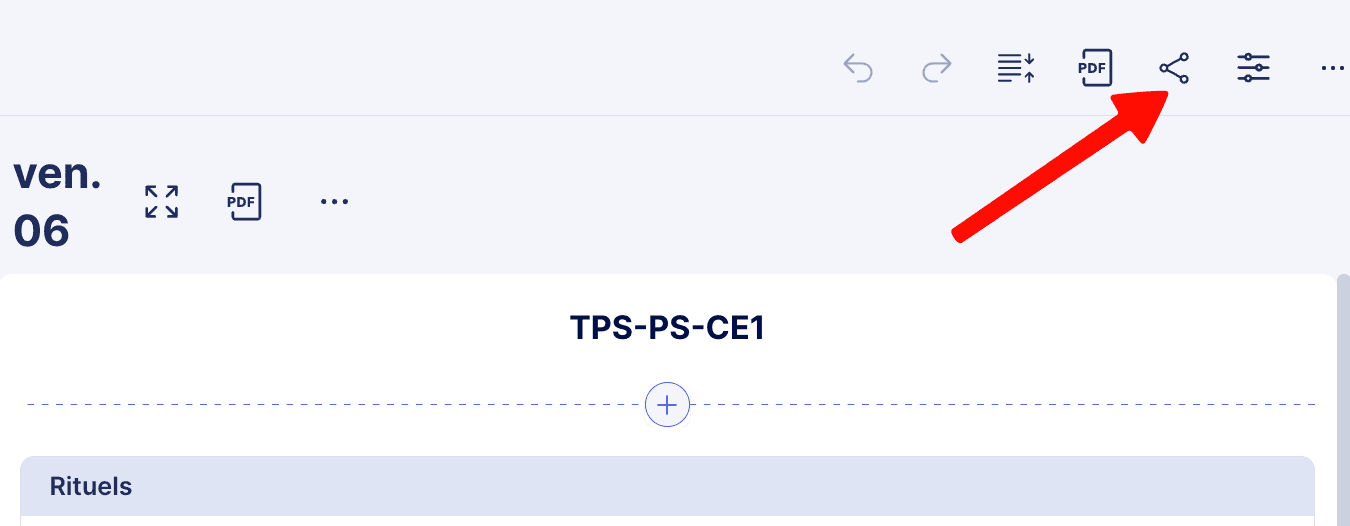Click the line reorder icon in top toolbar

1016,68
